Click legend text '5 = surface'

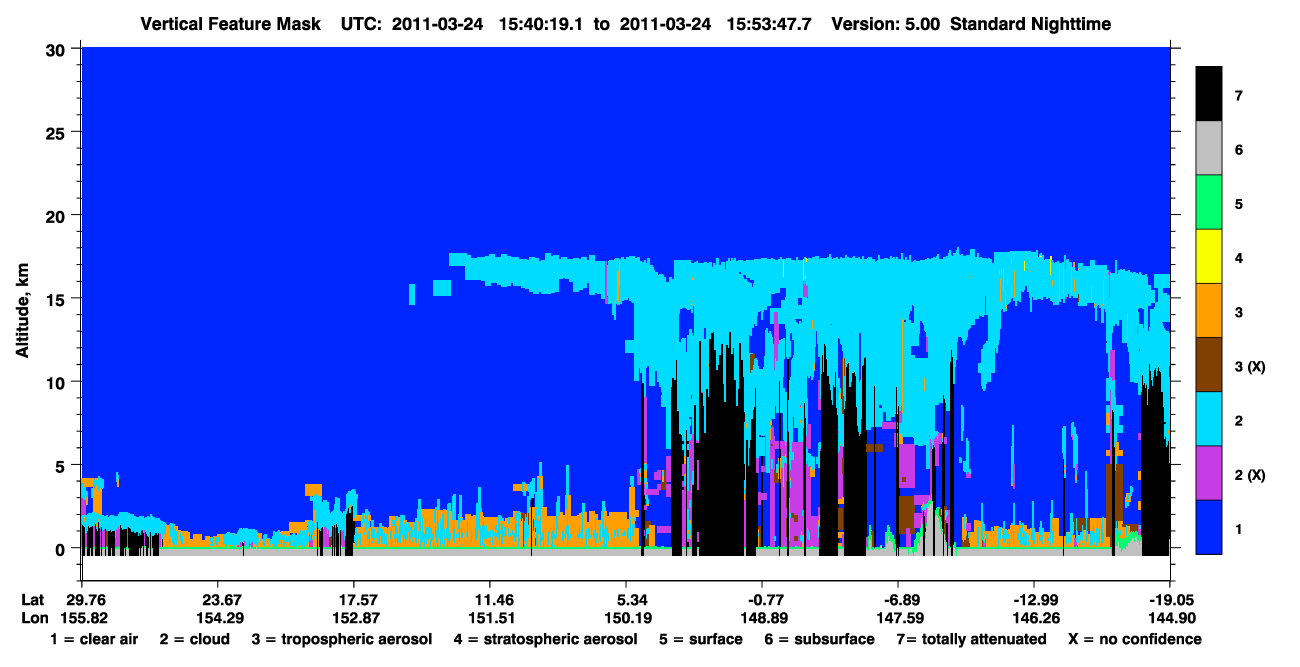(700, 639)
